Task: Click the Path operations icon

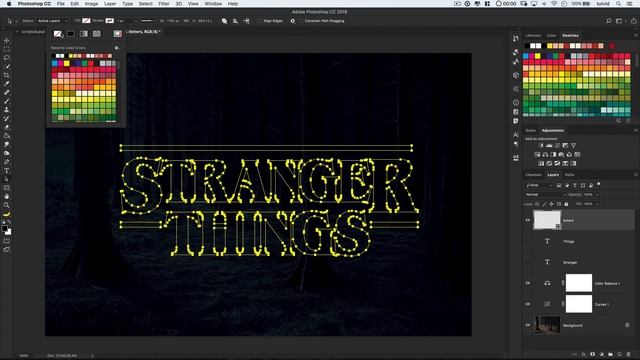Action: pos(224,21)
